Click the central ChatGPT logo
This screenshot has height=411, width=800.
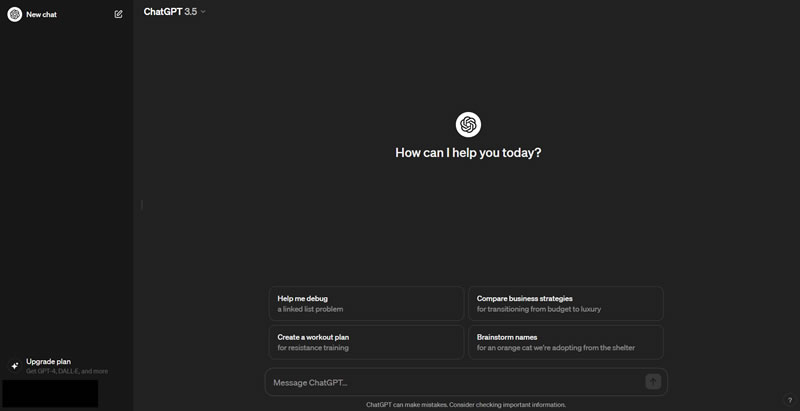(468, 124)
